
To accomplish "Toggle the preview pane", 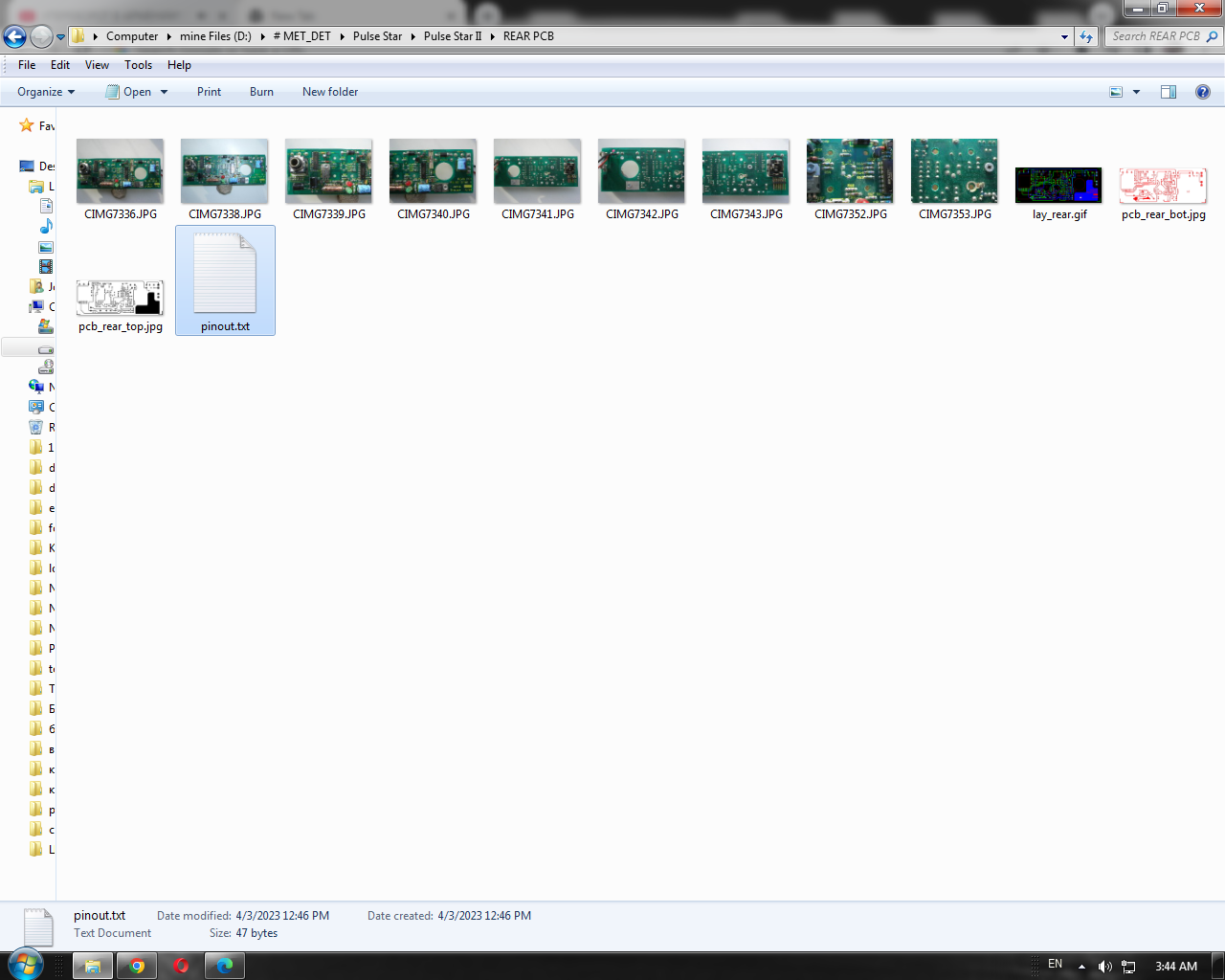I will click(1169, 92).
